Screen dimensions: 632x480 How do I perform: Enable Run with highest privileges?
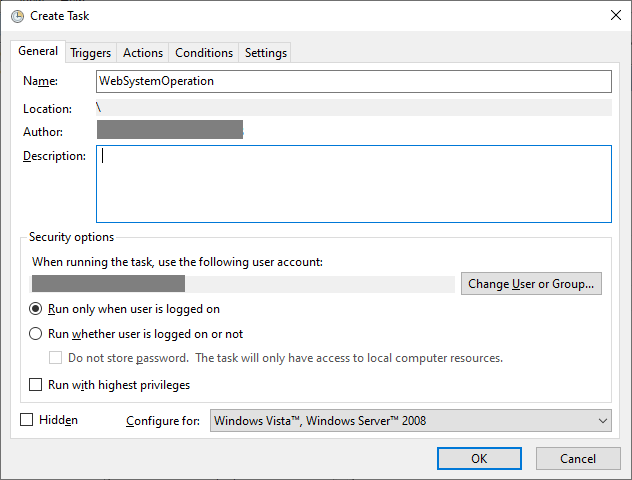coord(36,385)
